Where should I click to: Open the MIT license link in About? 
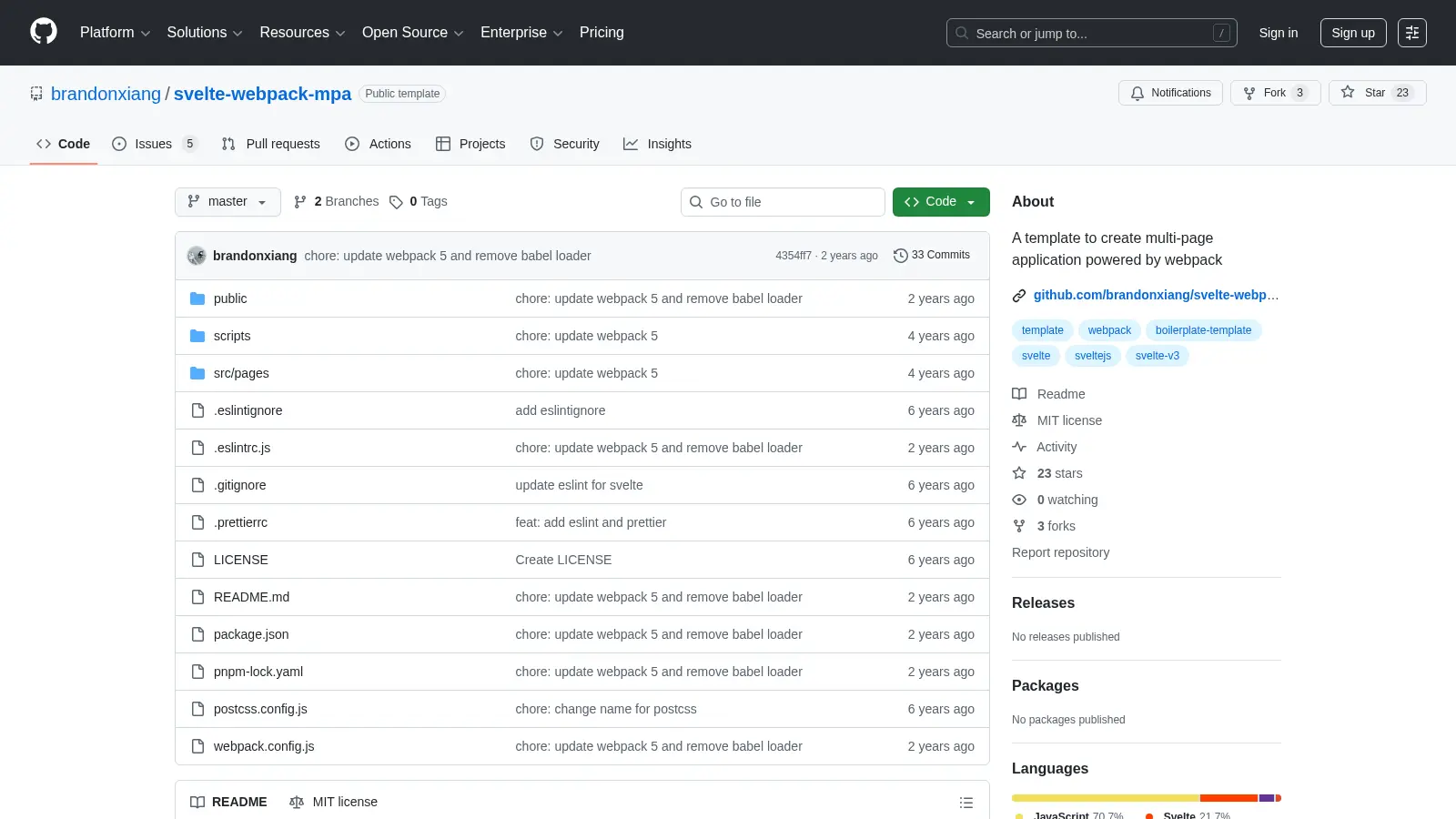[x=1057, y=420]
